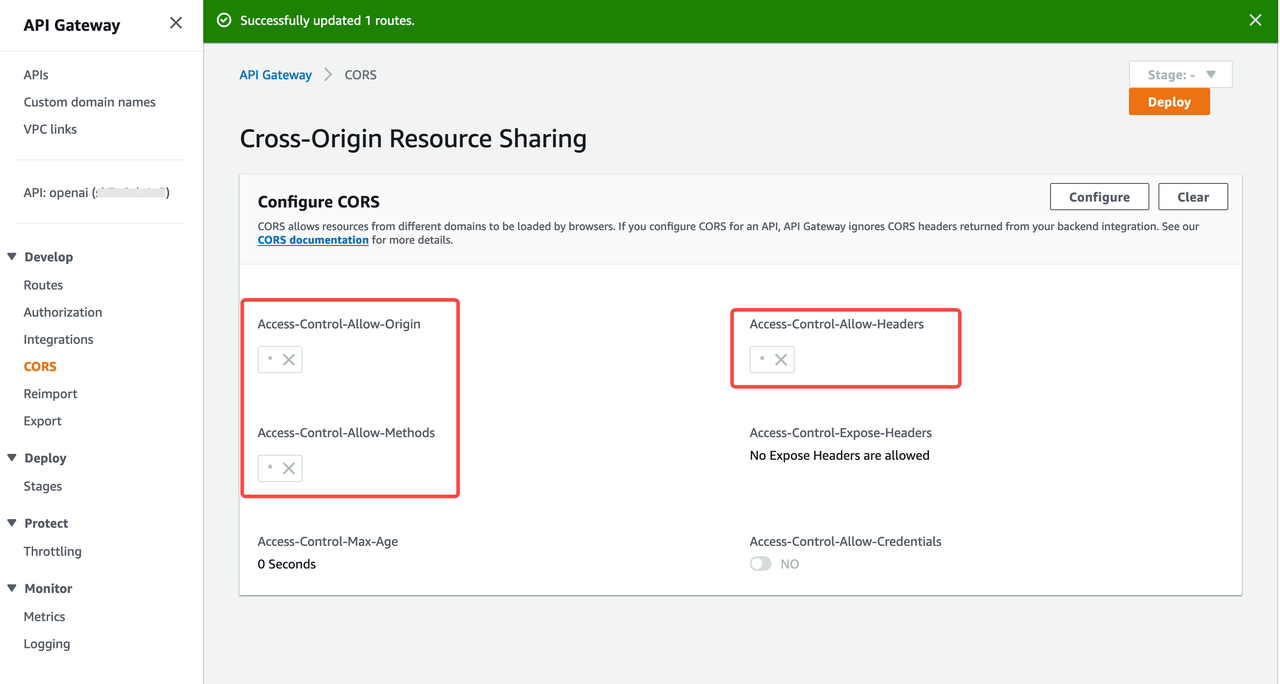The image size is (1280, 684).
Task: Open APIs in the sidebar
Action: (36, 75)
